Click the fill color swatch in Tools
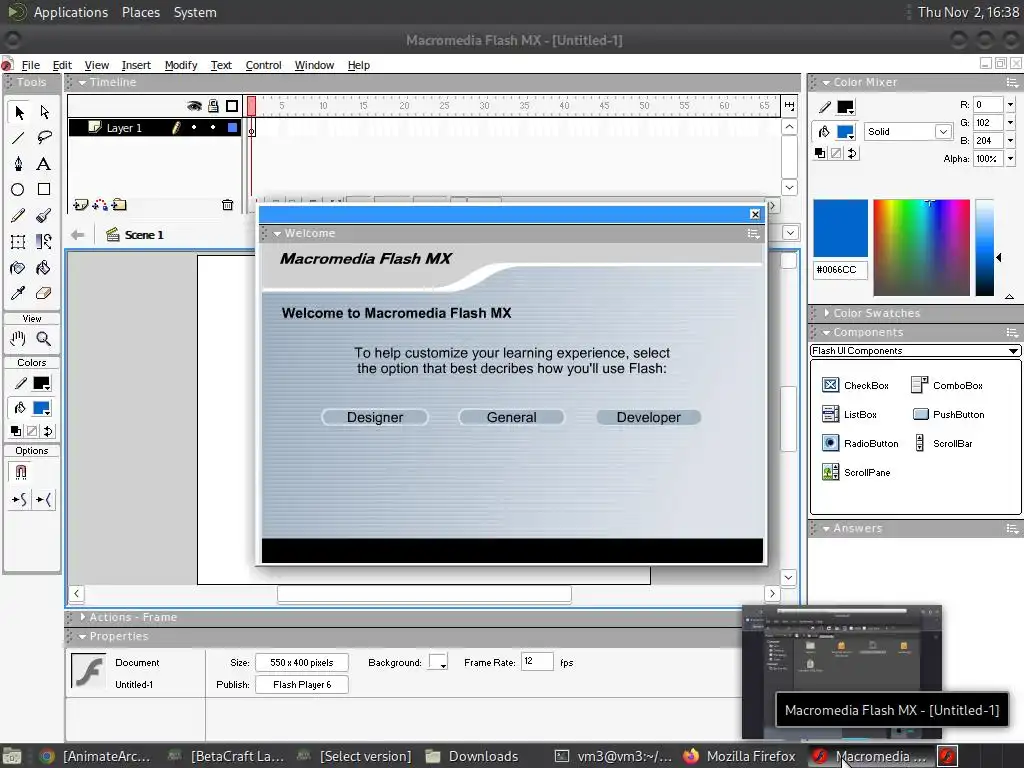Screen dimensions: 1024x768 coord(42,408)
